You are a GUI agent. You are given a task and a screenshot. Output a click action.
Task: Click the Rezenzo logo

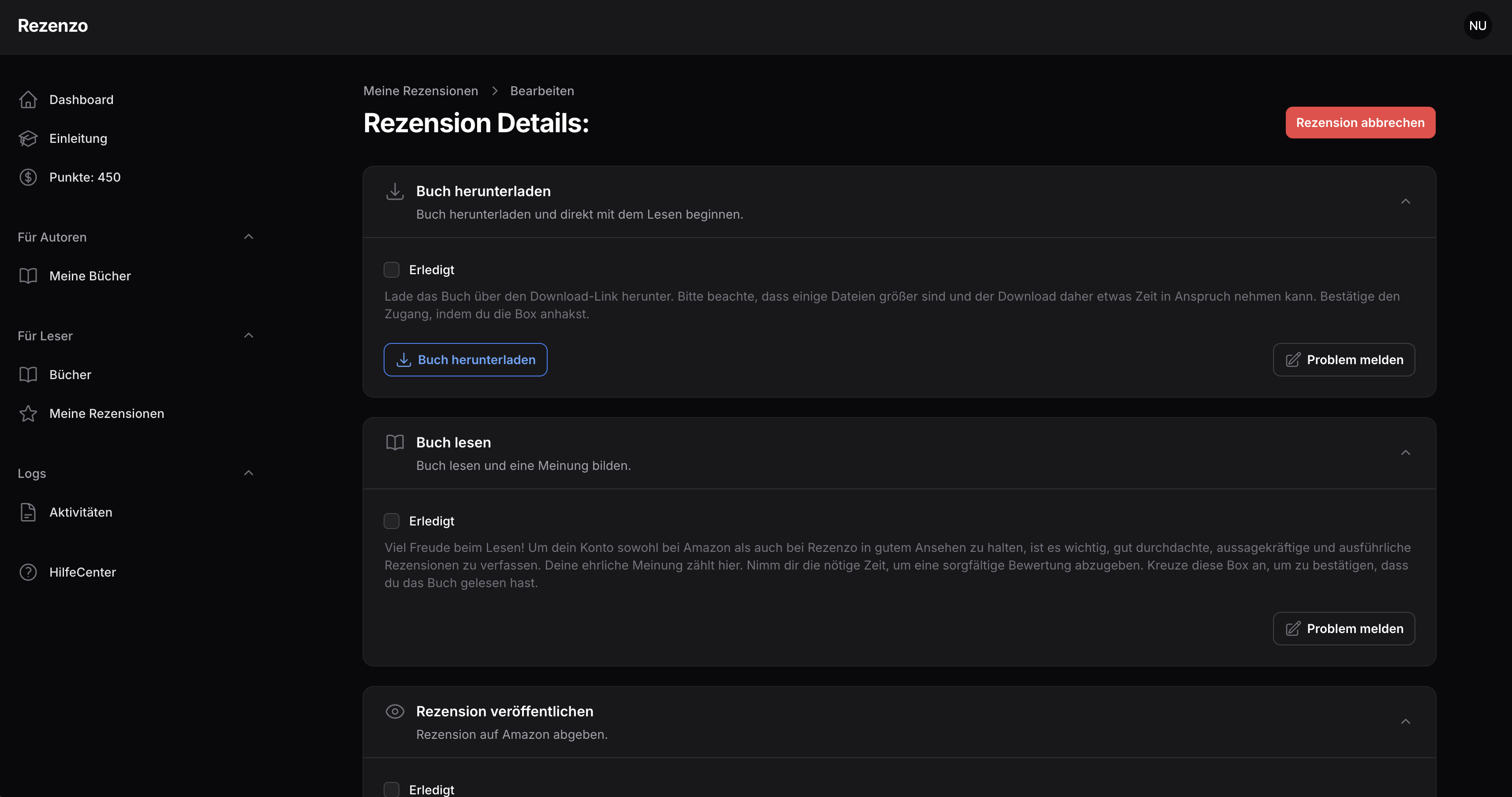53,26
